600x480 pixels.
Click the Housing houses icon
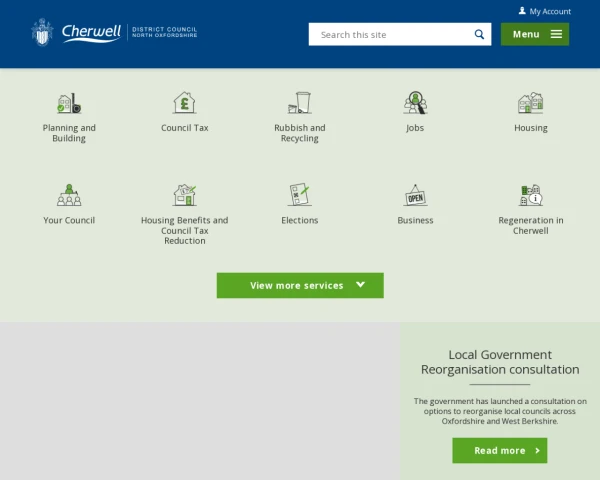[531, 103]
